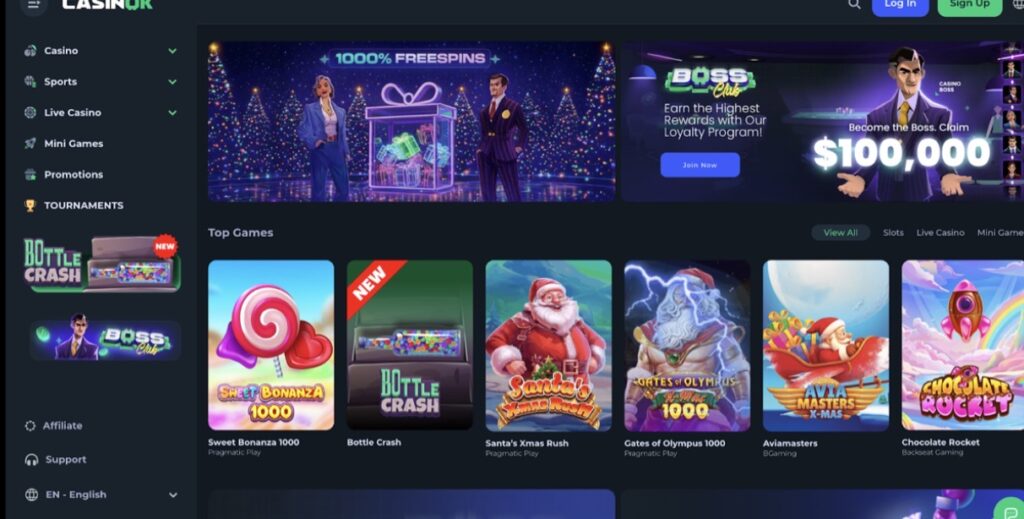Open the EN - English language dropdown
The width and height of the screenshot is (1024, 519).
click(101, 494)
